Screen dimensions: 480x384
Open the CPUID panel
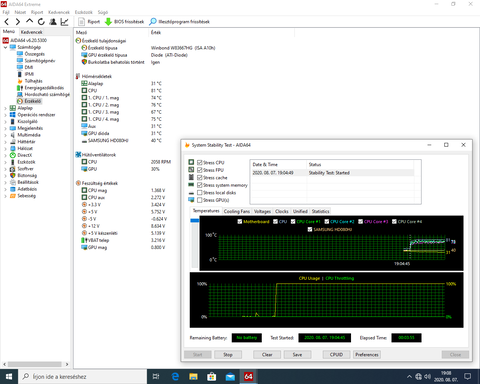pos(336,355)
